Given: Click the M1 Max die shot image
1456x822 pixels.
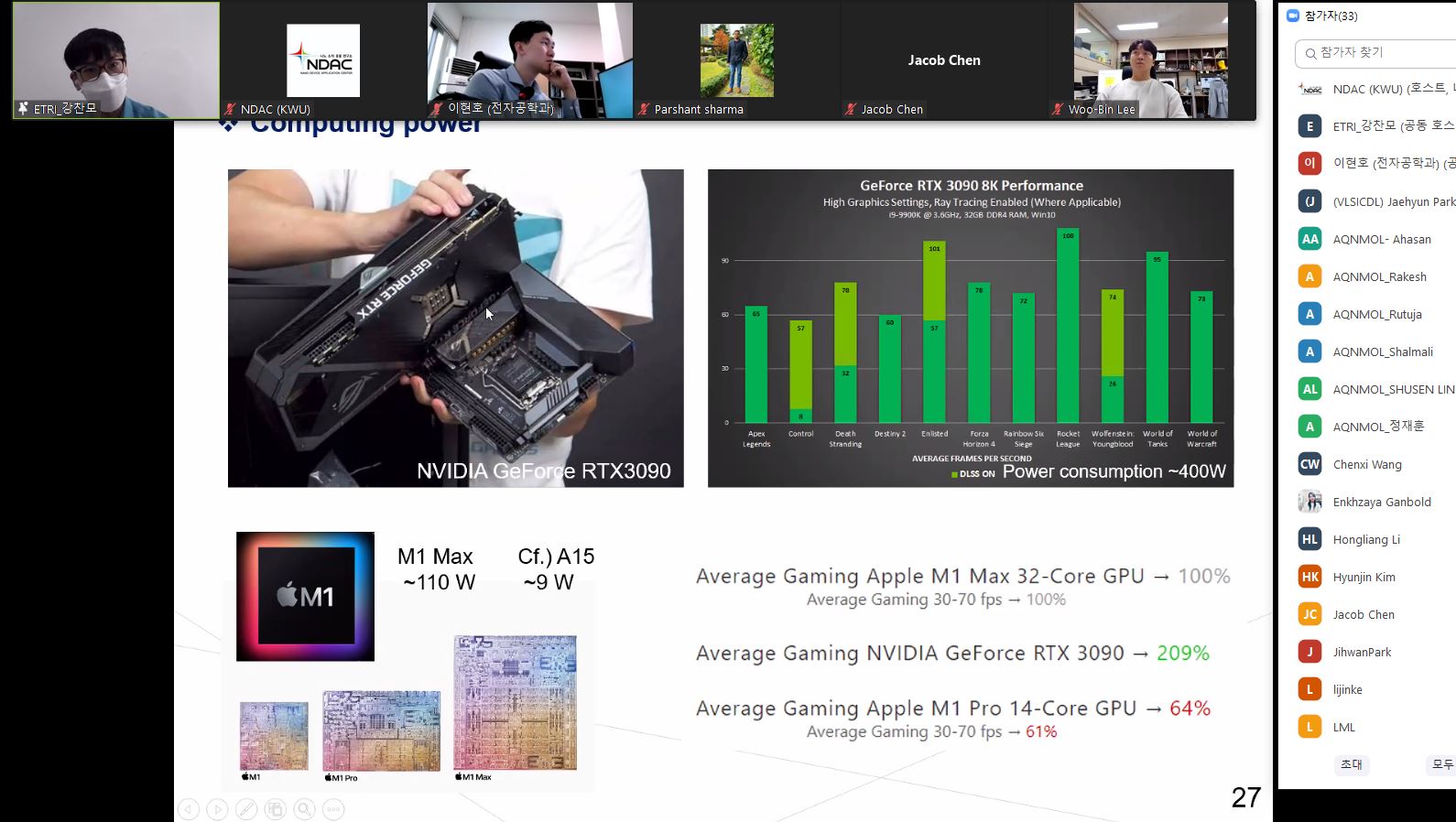Looking at the screenshot, I should (515, 702).
